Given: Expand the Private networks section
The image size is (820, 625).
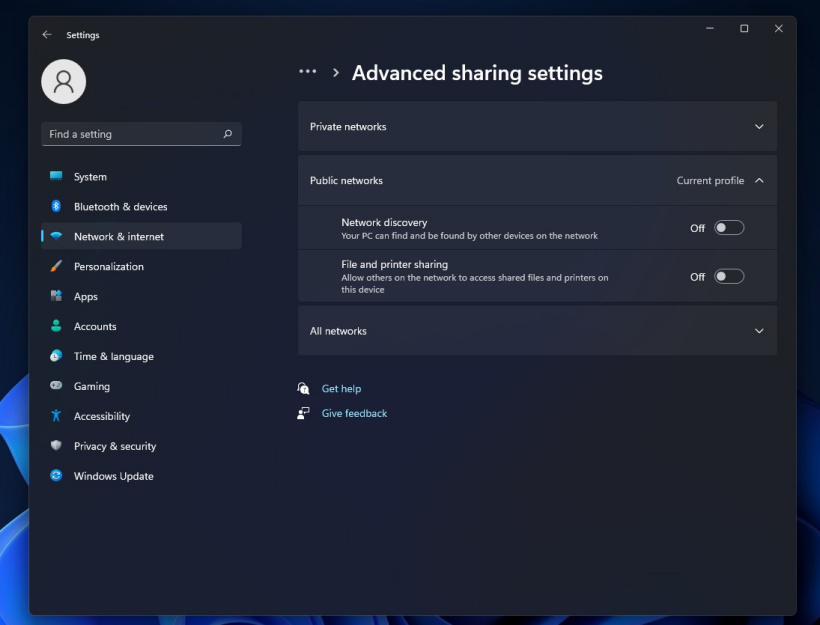Looking at the screenshot, I should pyautogui.click(x=758, y=127).
